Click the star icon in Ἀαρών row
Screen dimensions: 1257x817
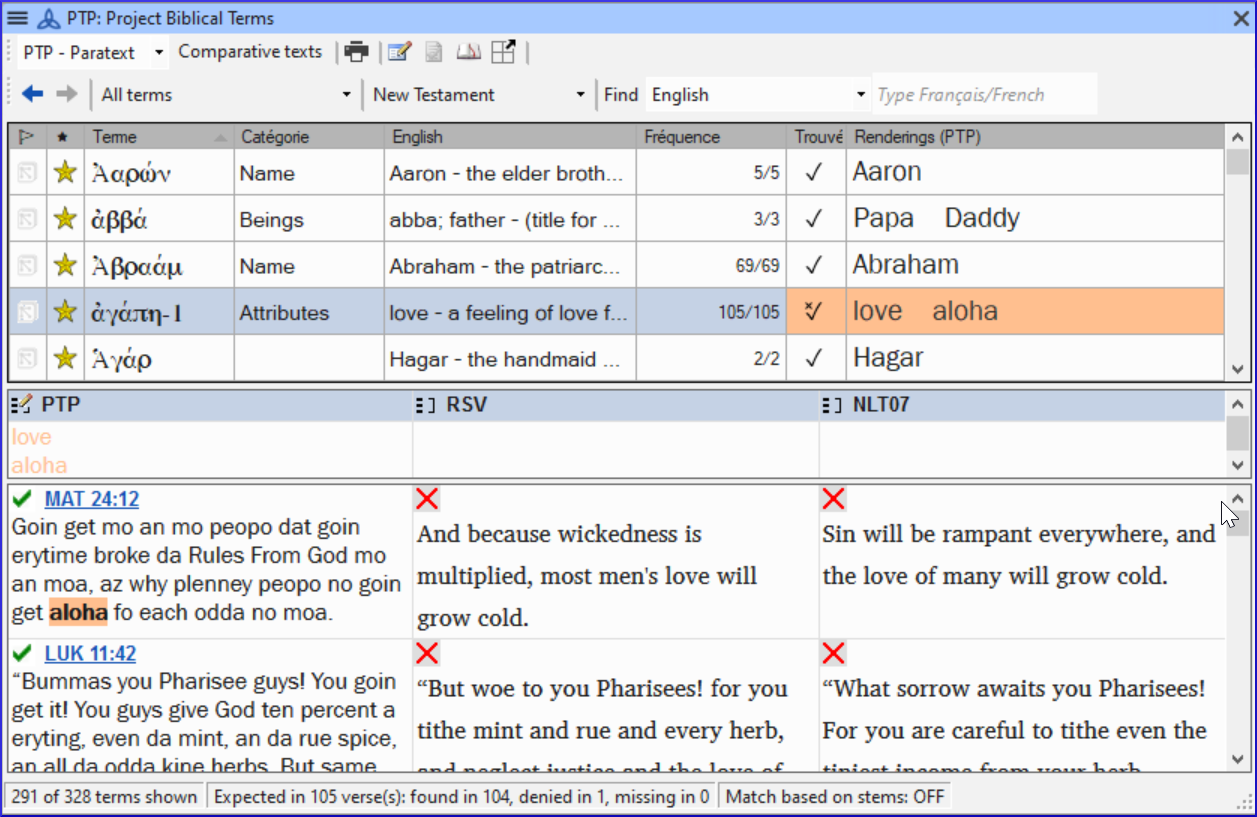coord(65,172)
